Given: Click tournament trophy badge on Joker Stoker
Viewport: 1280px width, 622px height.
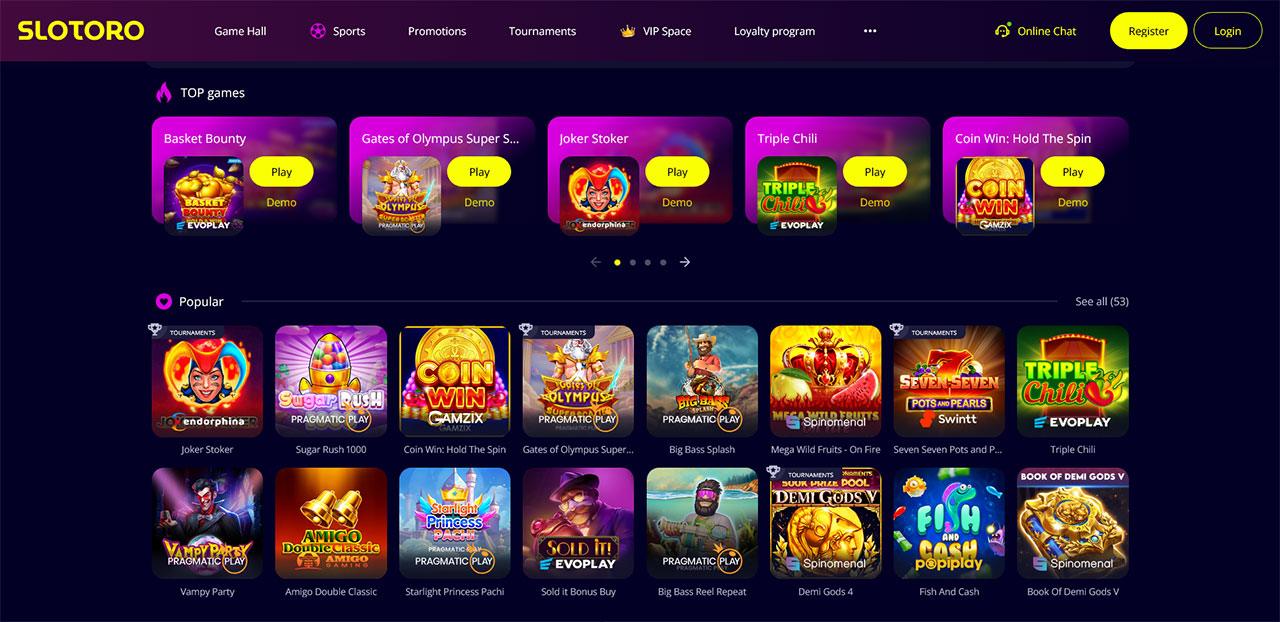Looking at the screenshot, I should tap(155, 330).
